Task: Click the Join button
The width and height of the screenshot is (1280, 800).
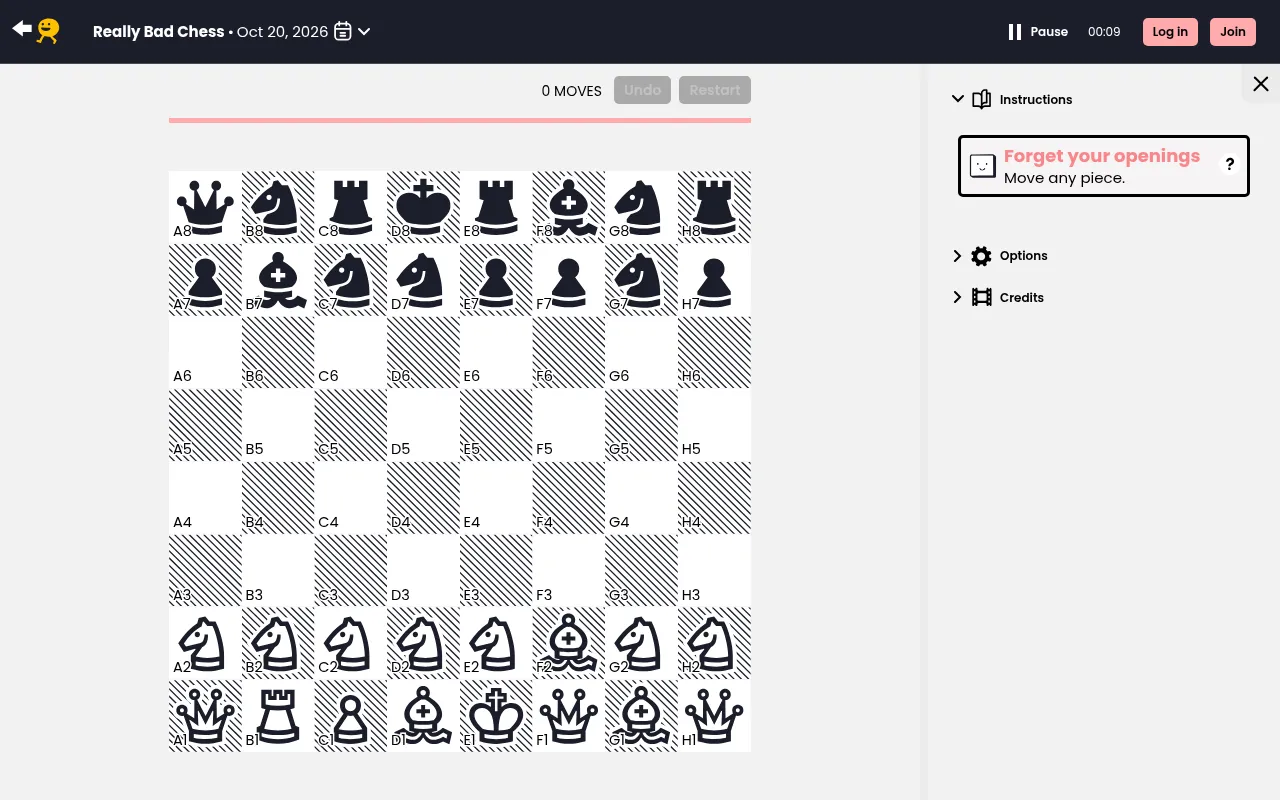Action: pos(1233,32)
